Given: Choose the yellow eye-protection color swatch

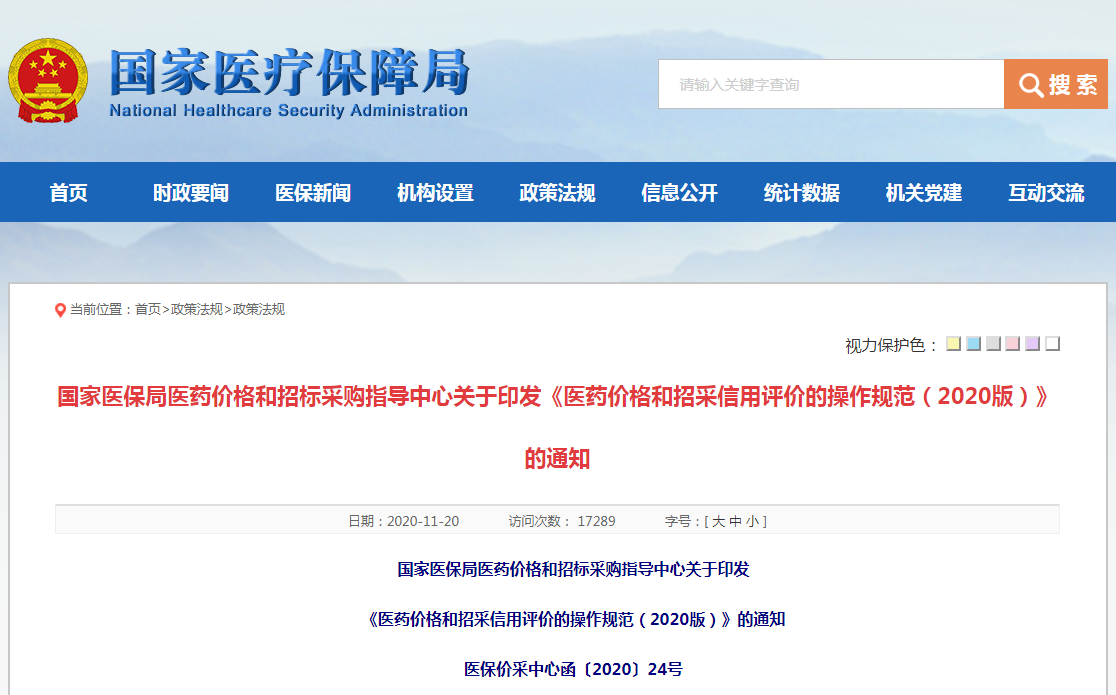Looking at the screenshot, I should [953, 344].
